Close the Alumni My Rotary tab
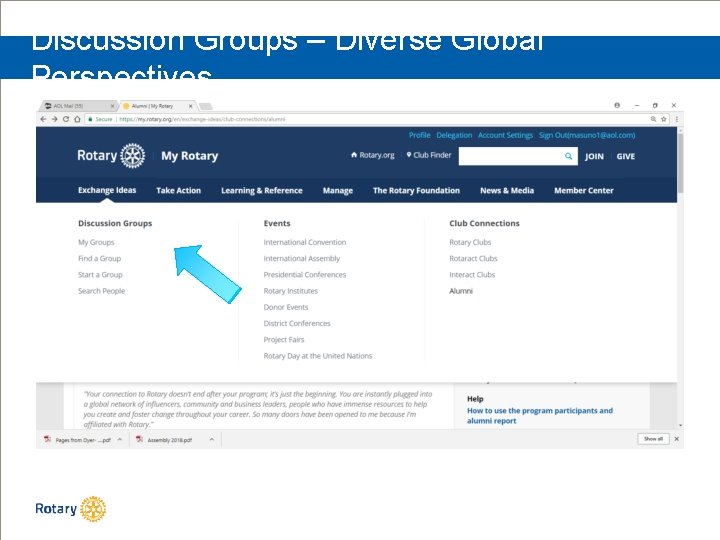 pyautogui.click(x=191, y=106)
